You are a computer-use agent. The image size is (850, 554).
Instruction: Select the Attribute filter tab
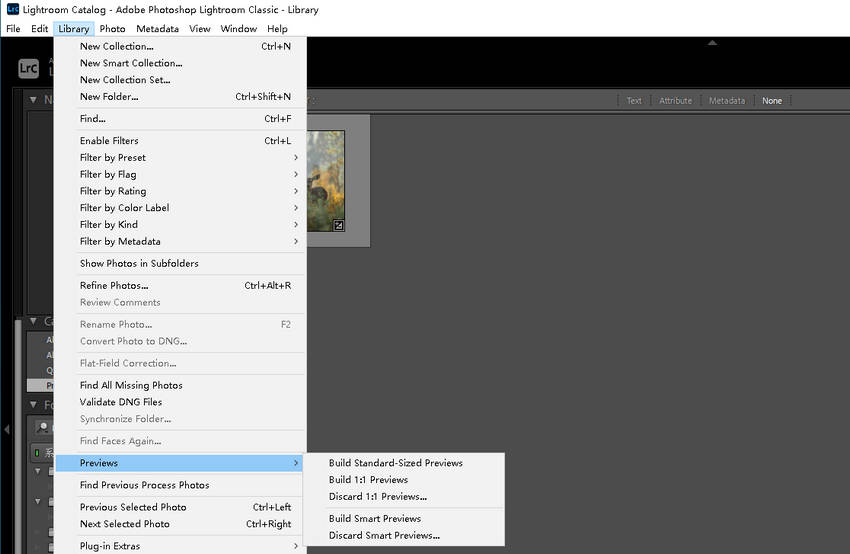click(675, 101)
